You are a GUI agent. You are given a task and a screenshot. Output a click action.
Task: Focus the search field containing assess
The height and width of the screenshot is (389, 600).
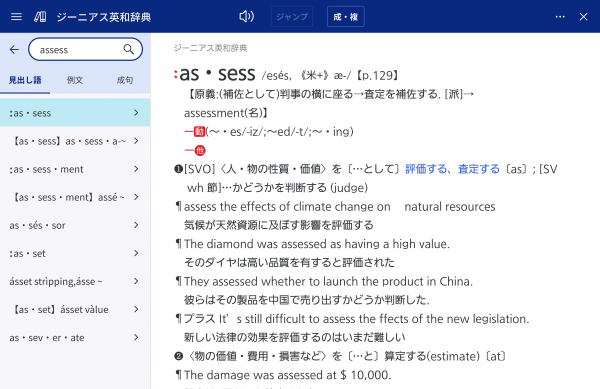pyautogui.click(x=85, y=49)
